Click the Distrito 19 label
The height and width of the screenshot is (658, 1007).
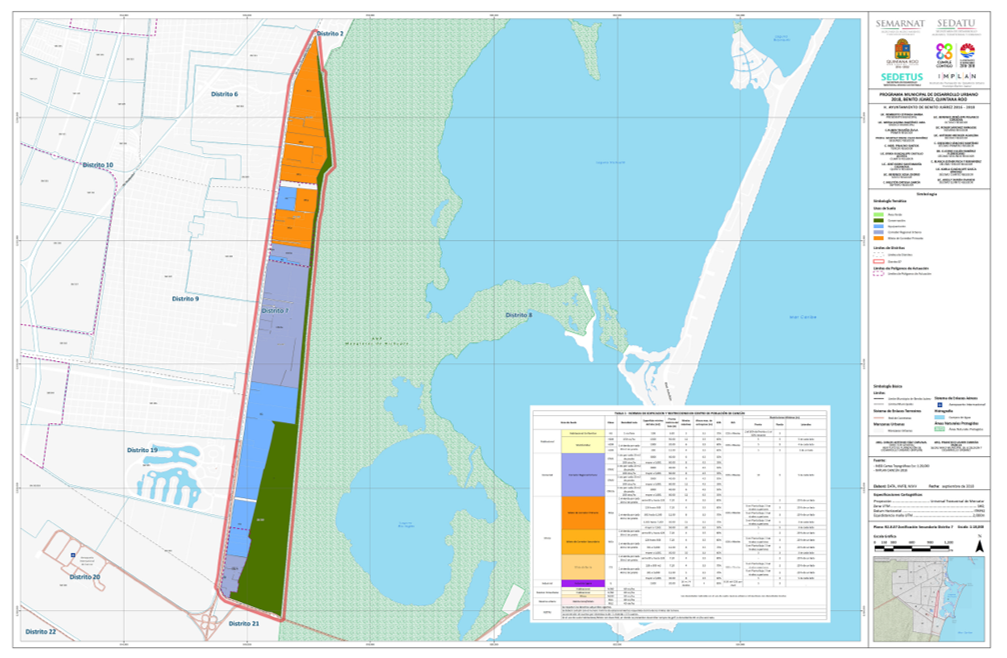click(x=142, y=451)
